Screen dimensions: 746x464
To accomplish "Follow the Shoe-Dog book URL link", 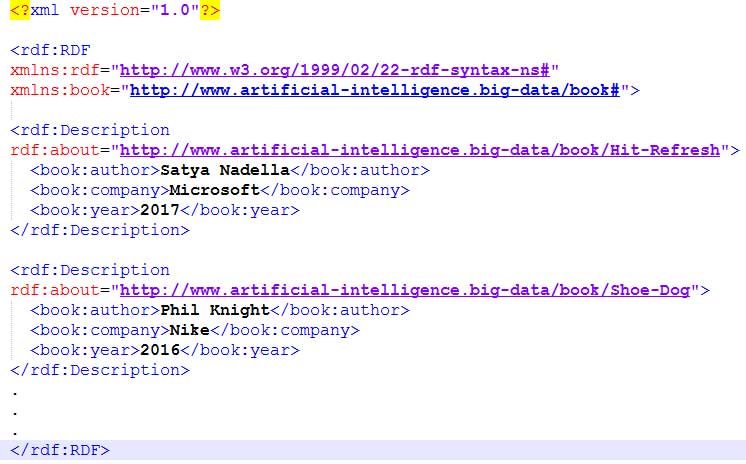I will [405, 290].
